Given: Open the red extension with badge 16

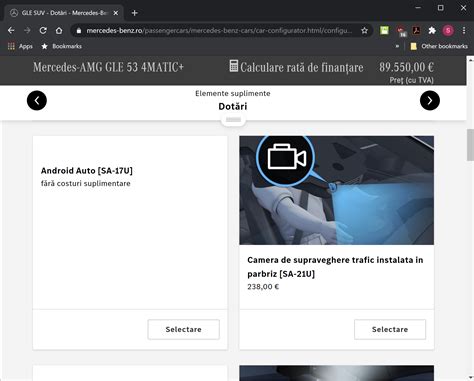Looking at the screenshot, I should (401, 31).
